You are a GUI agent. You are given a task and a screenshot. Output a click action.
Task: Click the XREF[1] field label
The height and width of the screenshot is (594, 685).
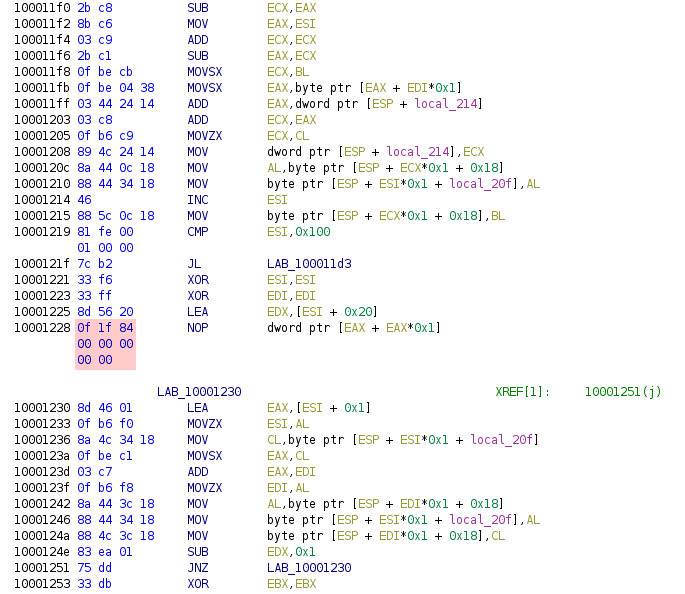click(522, 391)
